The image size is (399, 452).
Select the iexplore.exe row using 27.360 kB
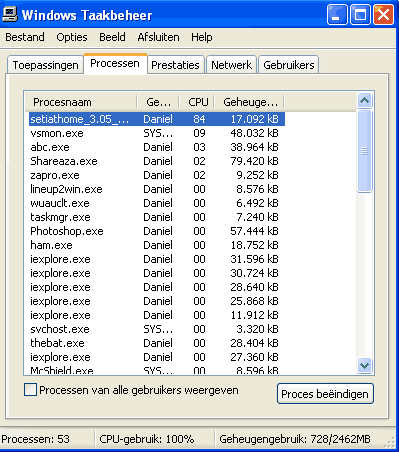click(157, 357)
